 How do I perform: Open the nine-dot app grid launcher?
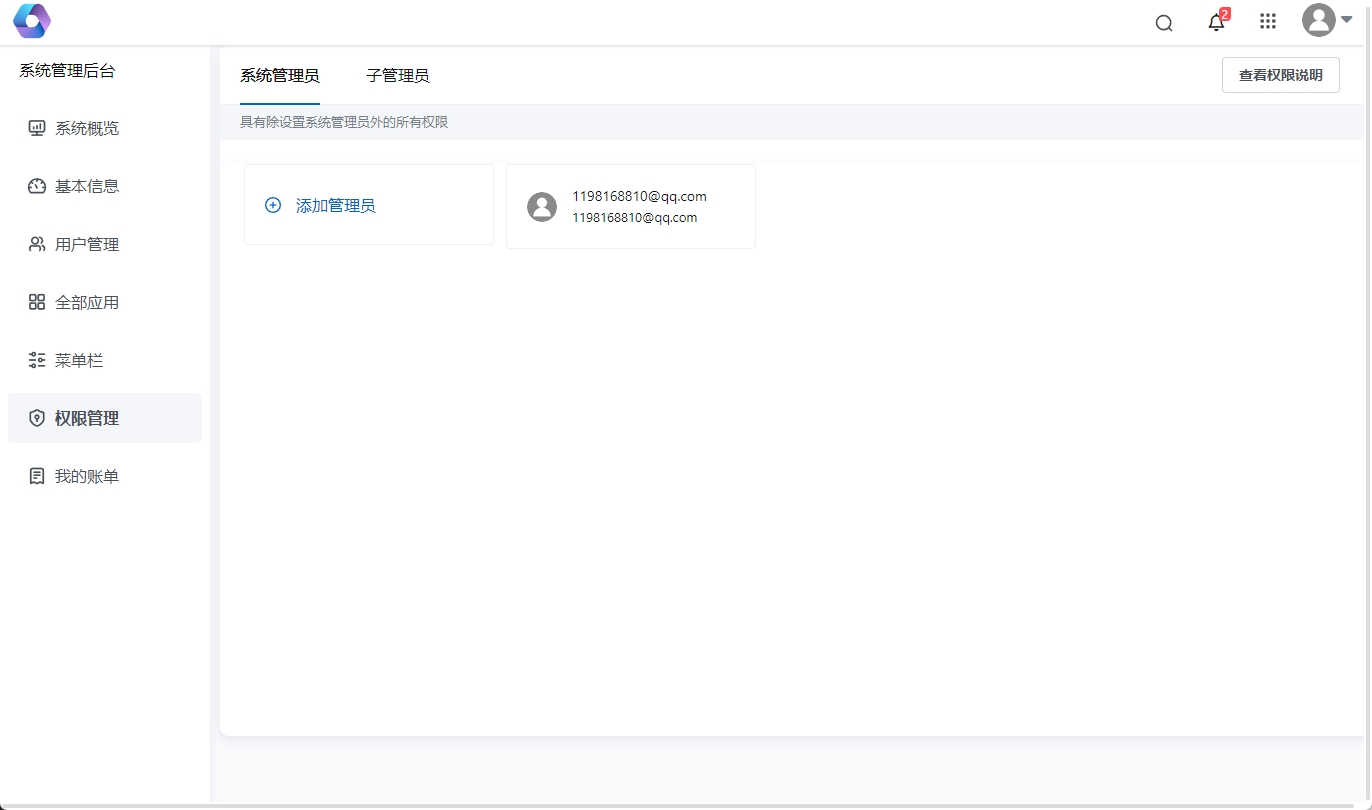(x=1268, y=22)
